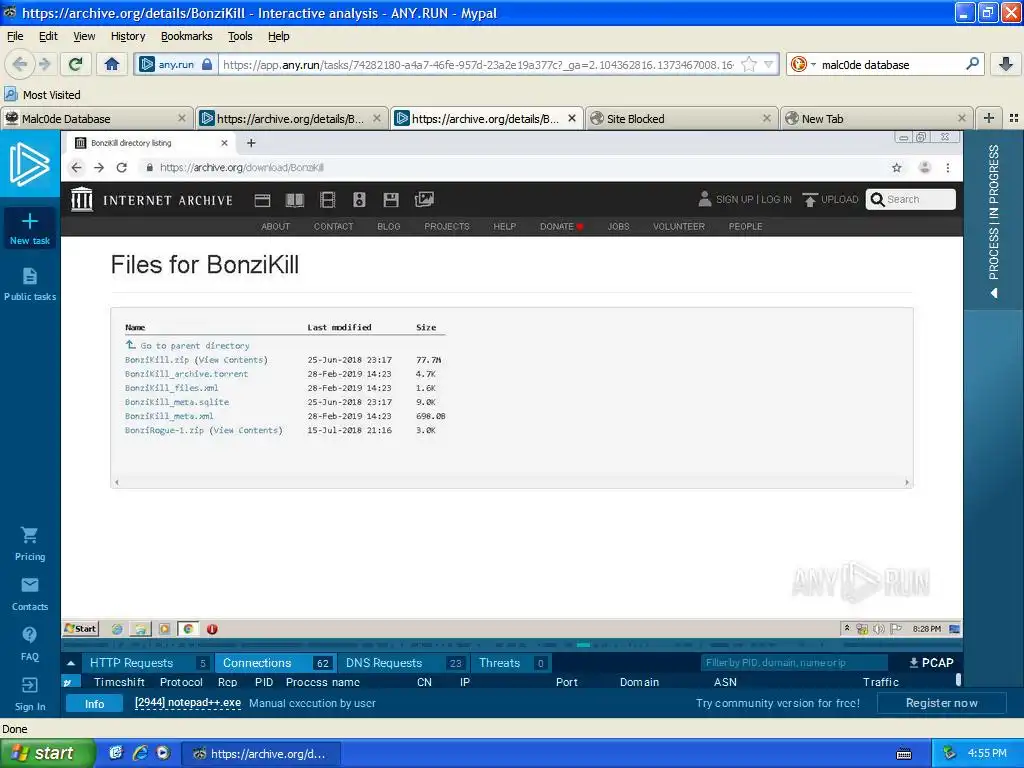
Task: Click Sign In in the sidebar
Action: click(x=29, y=695)
